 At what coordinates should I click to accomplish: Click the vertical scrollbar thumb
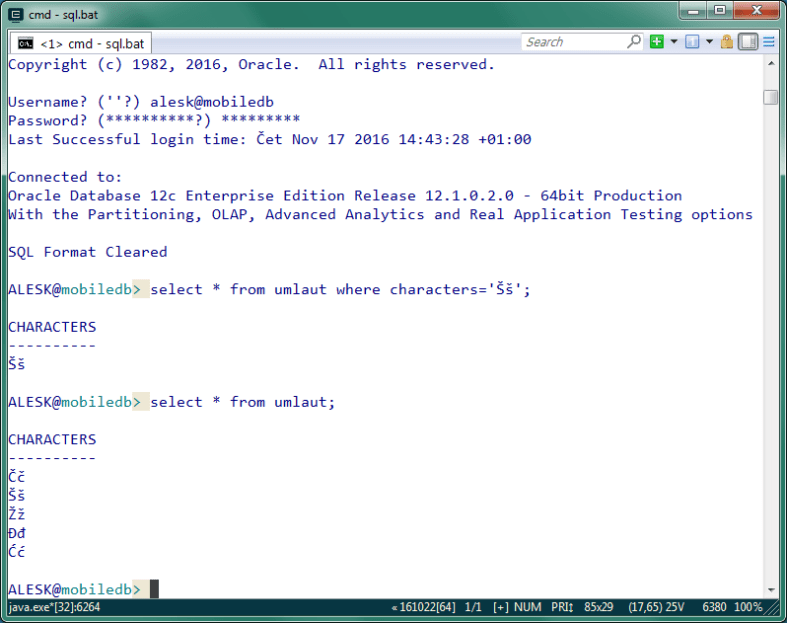point(770,97)
